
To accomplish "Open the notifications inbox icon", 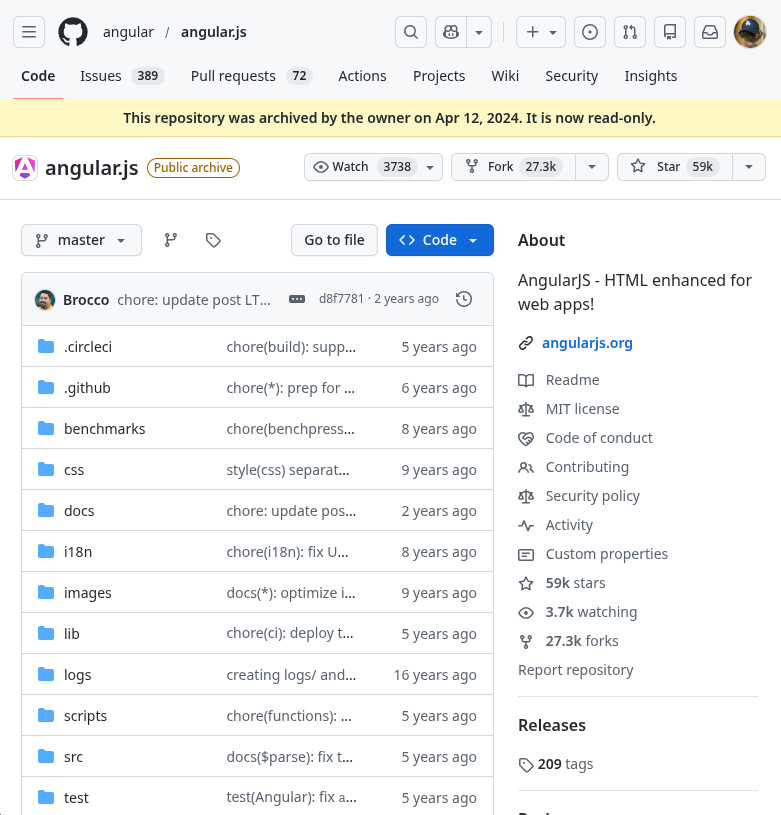I will coord(710,32).
